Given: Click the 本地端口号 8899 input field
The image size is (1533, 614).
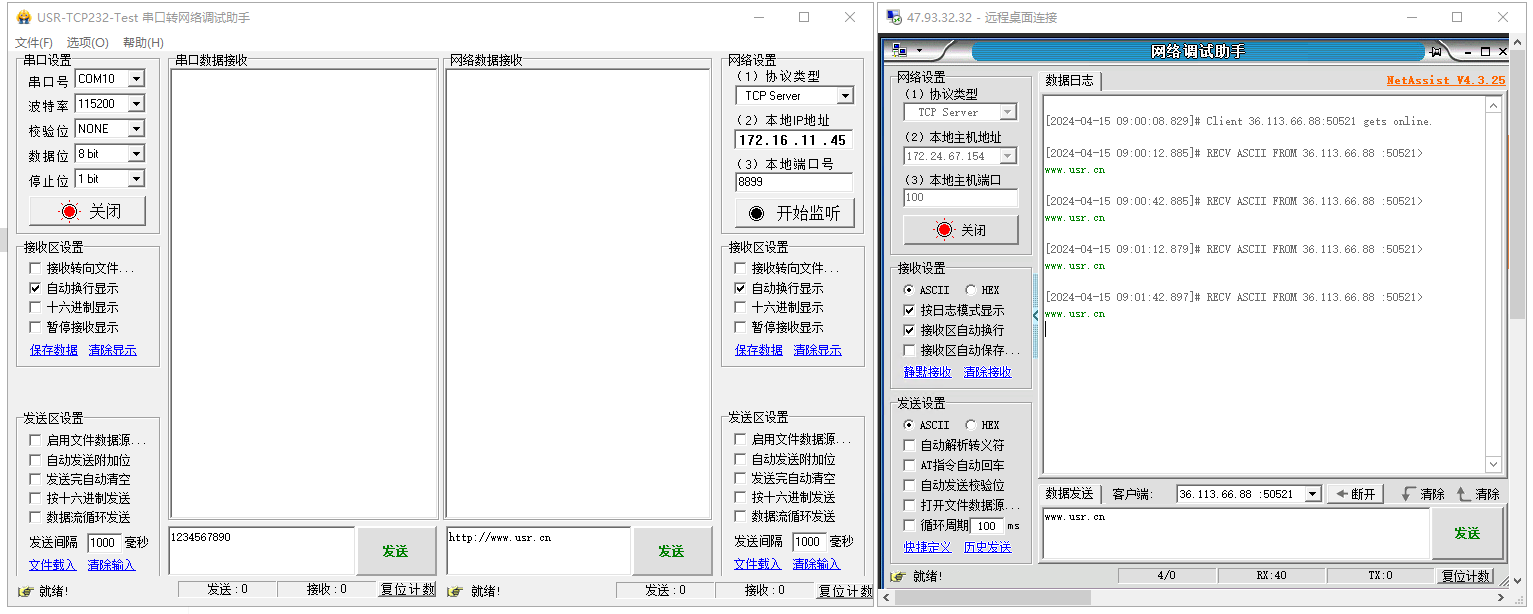Looking at the screenshot, I should pos(793,182).
